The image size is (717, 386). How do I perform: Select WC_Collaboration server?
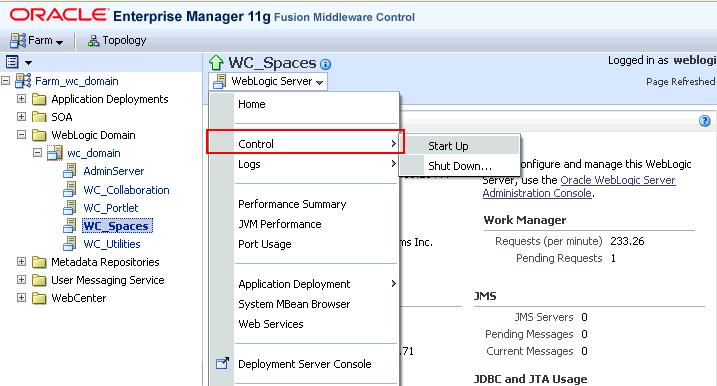126,190
